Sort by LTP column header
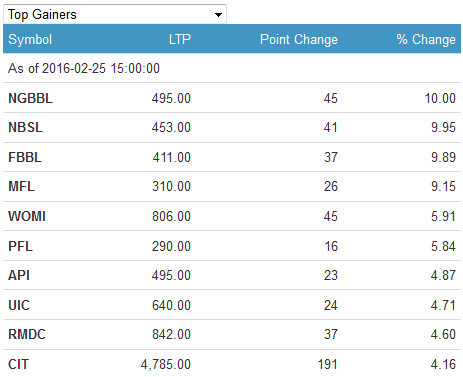This screenshot has width=463, height=377. (x=180, y=39)
